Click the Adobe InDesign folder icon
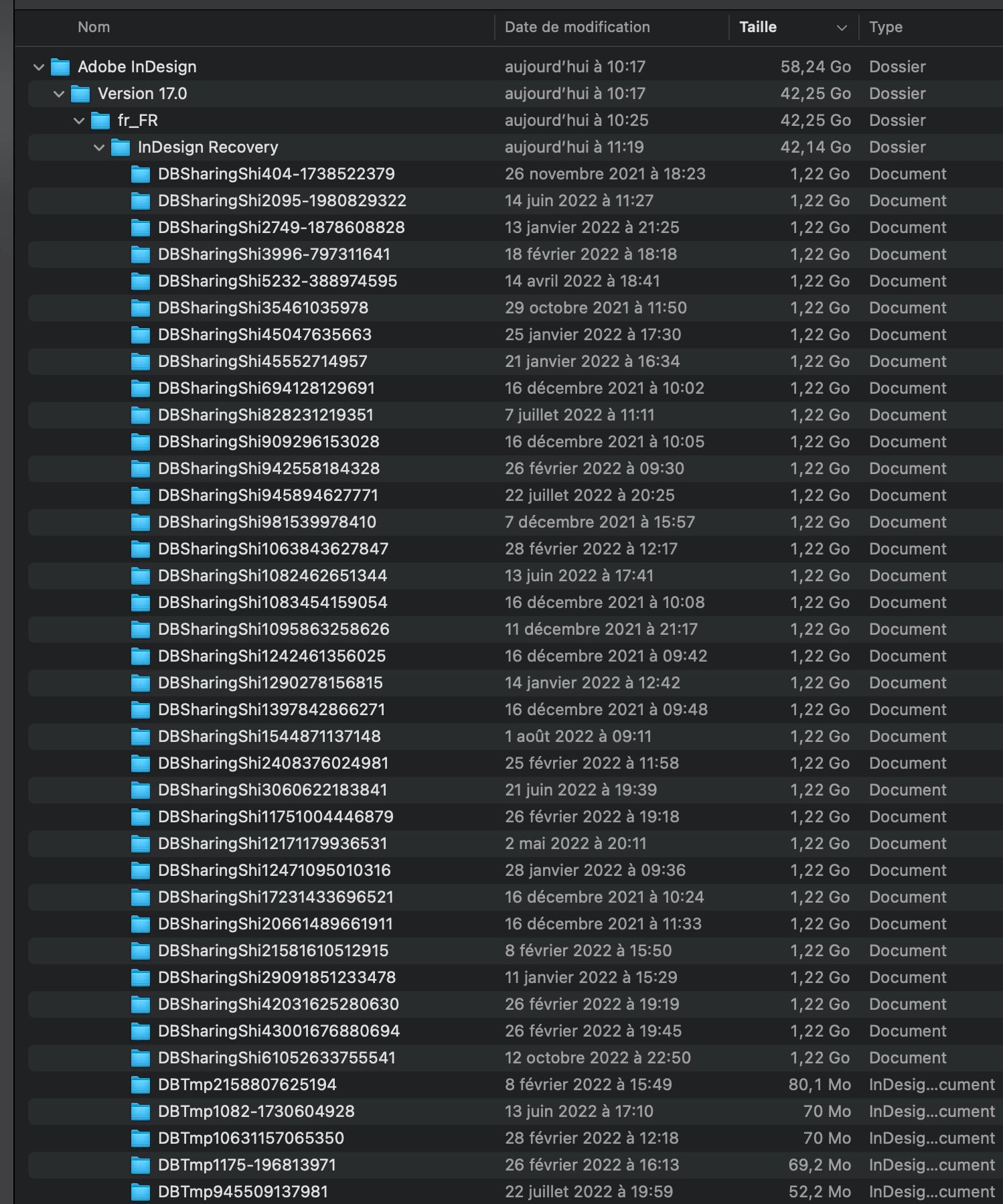 [x=60, y=67]
